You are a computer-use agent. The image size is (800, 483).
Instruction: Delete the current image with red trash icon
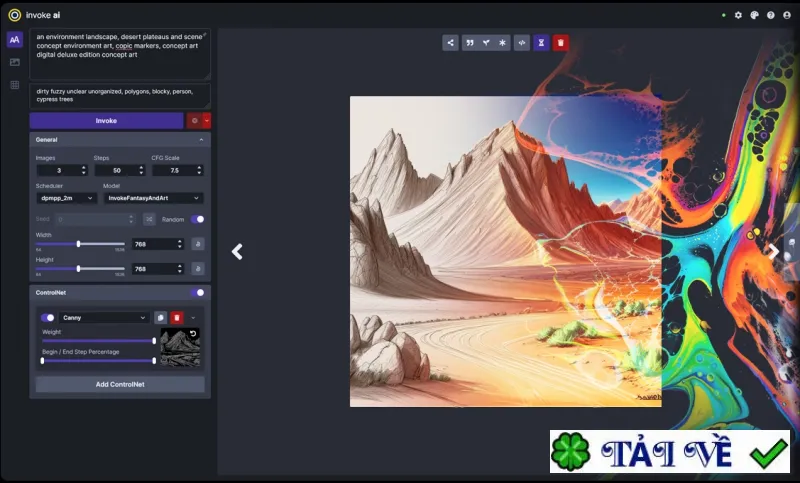tap(561, 43)
